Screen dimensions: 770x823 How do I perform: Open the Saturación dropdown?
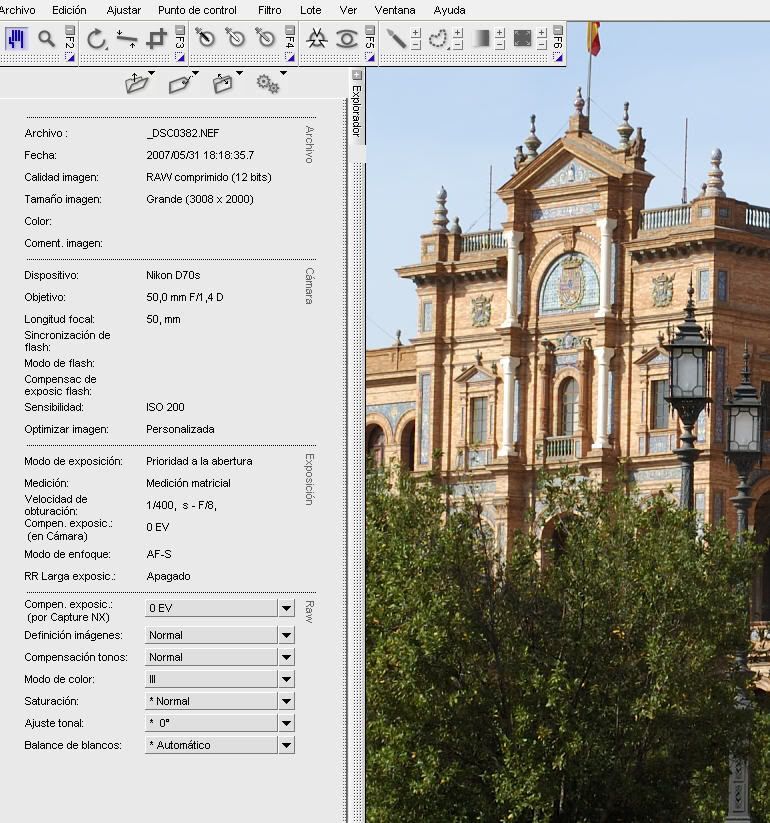(x=286, y=701)
